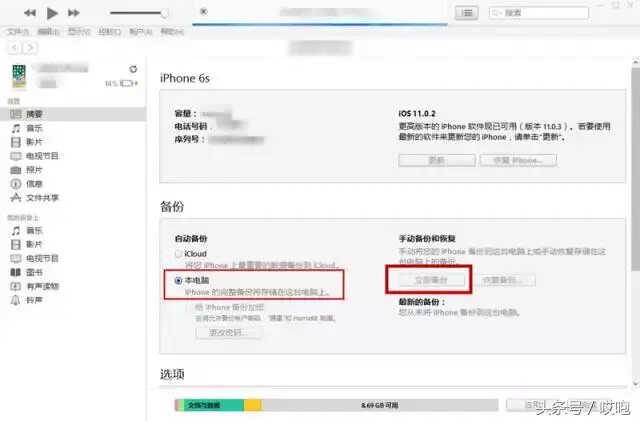Select the iCloud backup radio button

pyautogui.click(x=178, y=254)
